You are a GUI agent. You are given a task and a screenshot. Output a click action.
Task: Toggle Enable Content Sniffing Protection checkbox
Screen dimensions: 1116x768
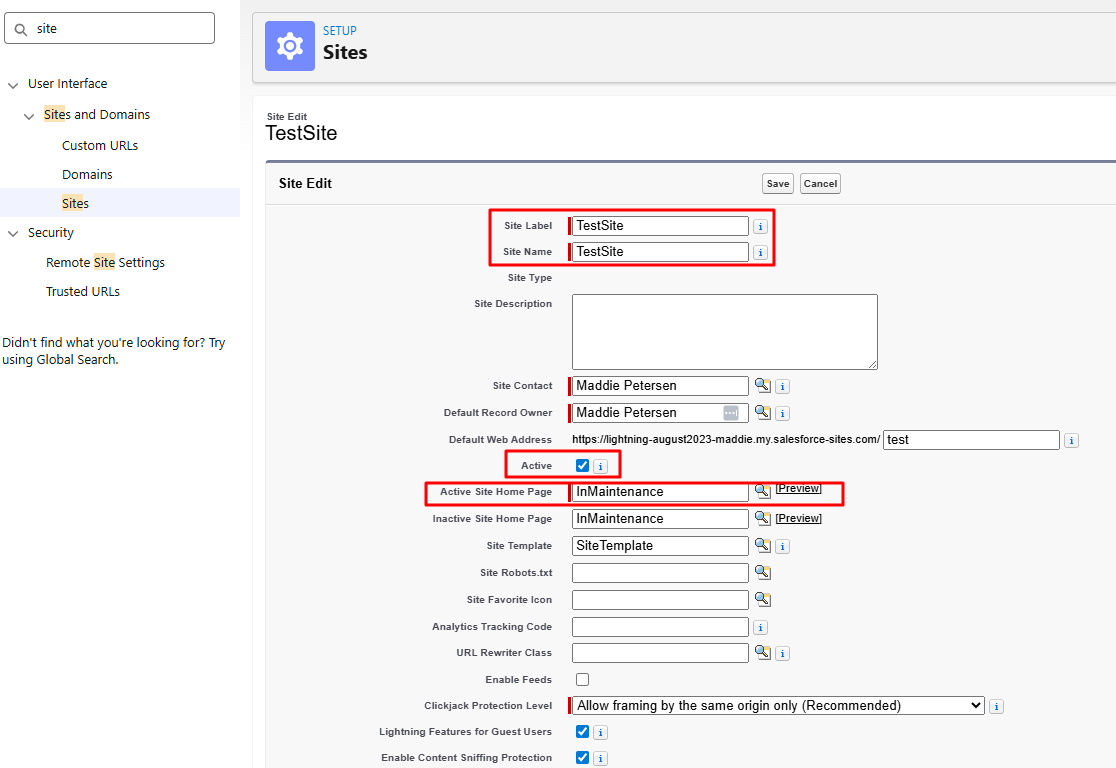pos(582,757)
